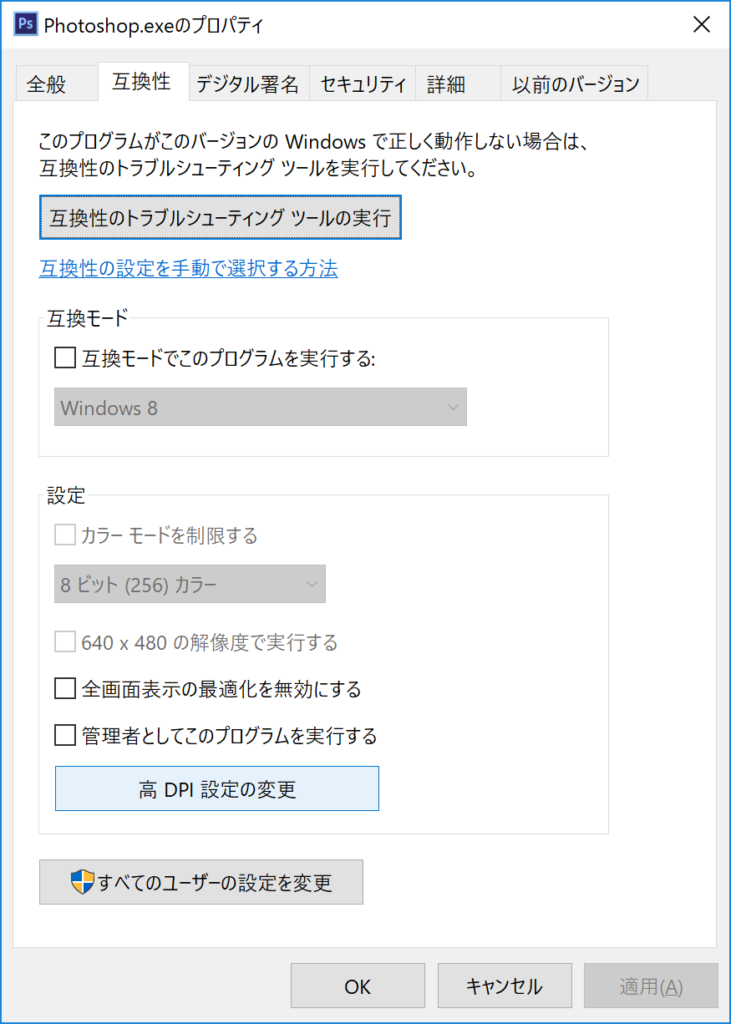Click the 高 DPI 設定の変更 button
The height and width of the screenshot is (1024, 731).
216,788
